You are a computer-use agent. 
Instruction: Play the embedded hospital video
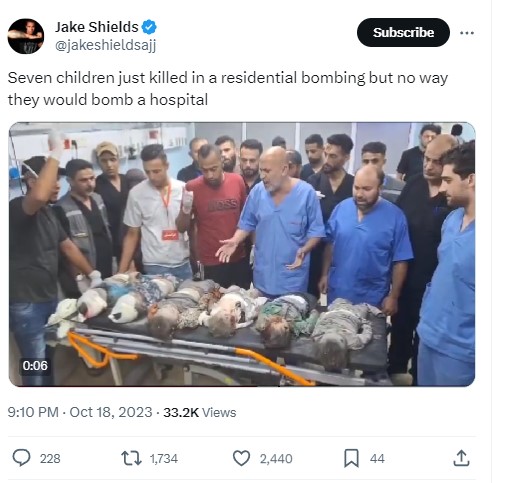coord(242,254)
